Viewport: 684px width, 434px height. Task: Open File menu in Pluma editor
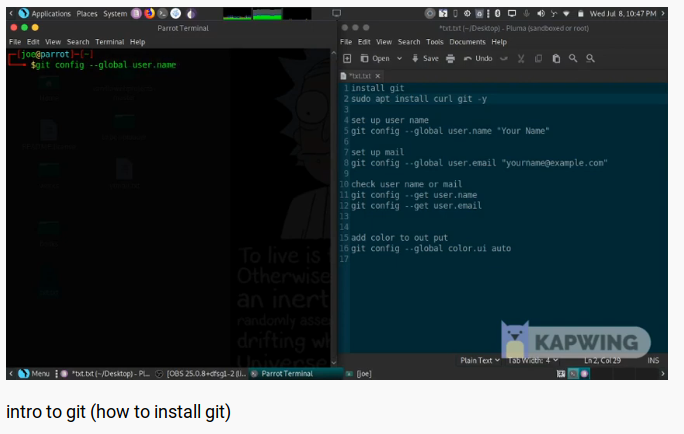click(346, 42)
